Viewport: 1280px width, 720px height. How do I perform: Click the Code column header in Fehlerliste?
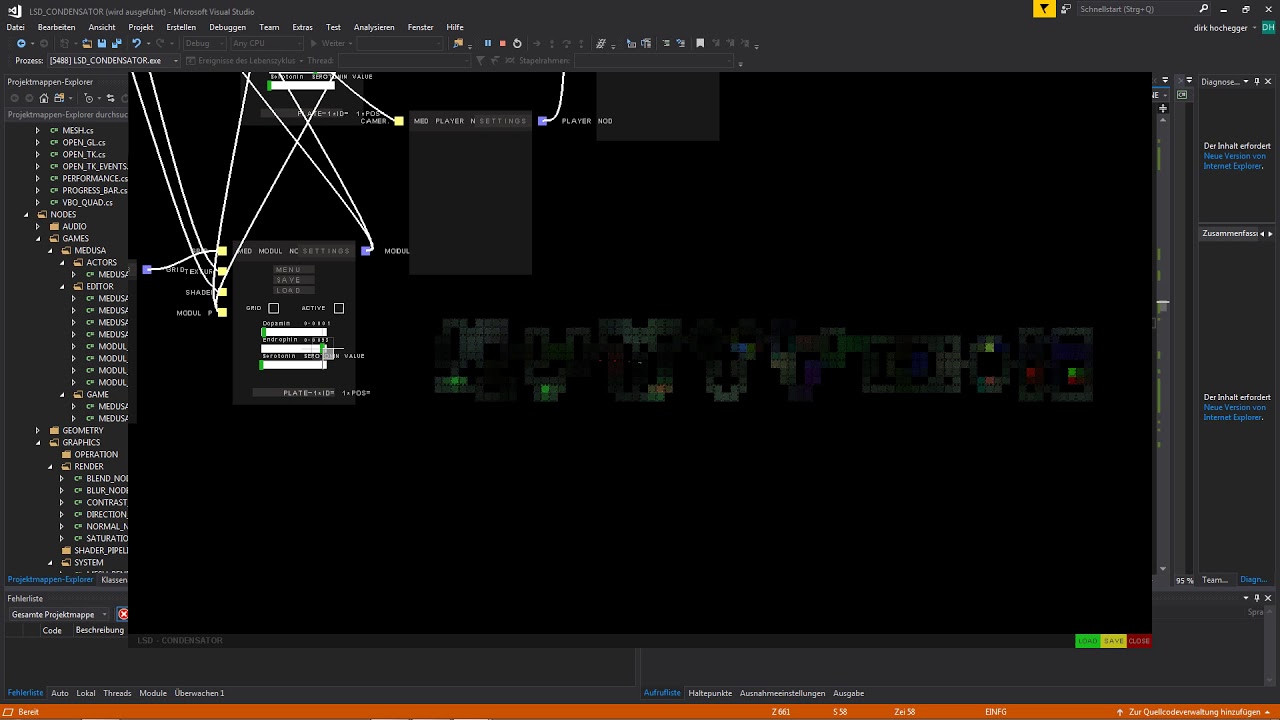point(52,630)
